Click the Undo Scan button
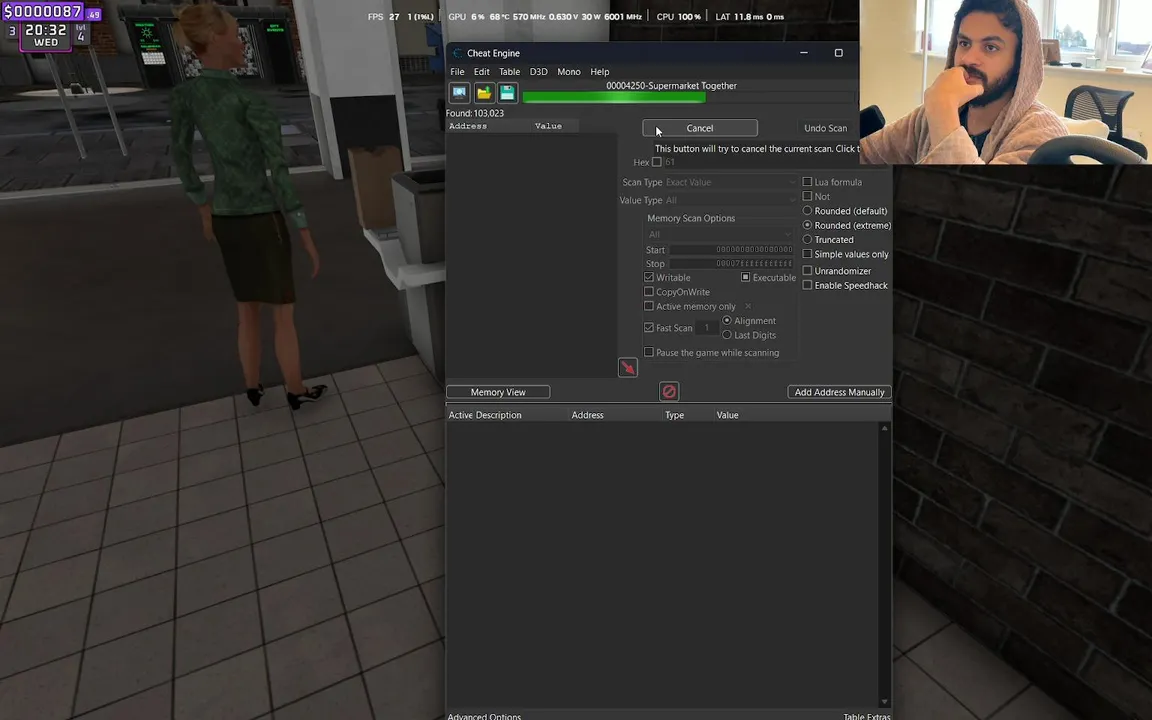The width and height of the screenshot is (1152, 720). (825, 128)
